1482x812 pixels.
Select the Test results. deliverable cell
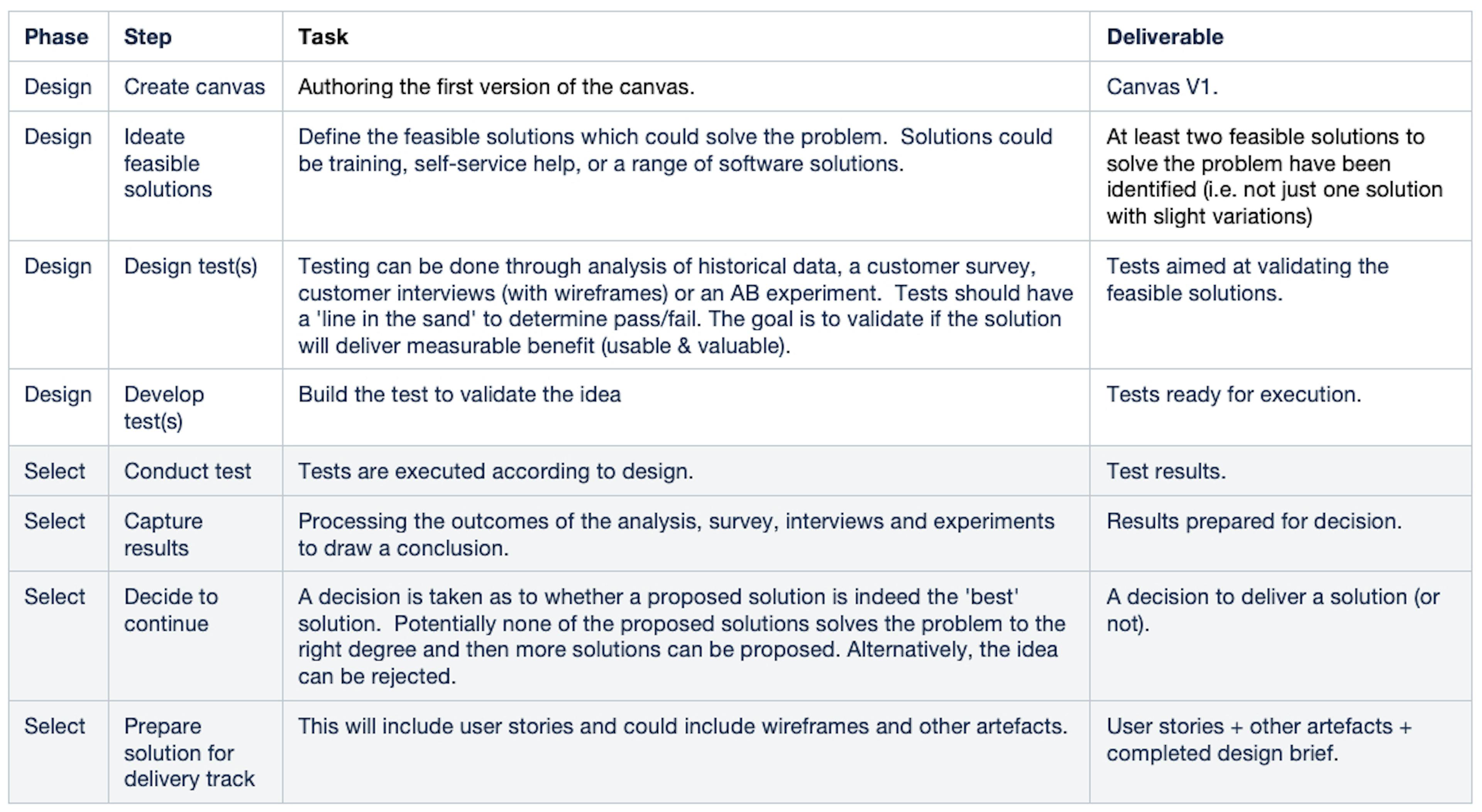[x=1280, y=471]
